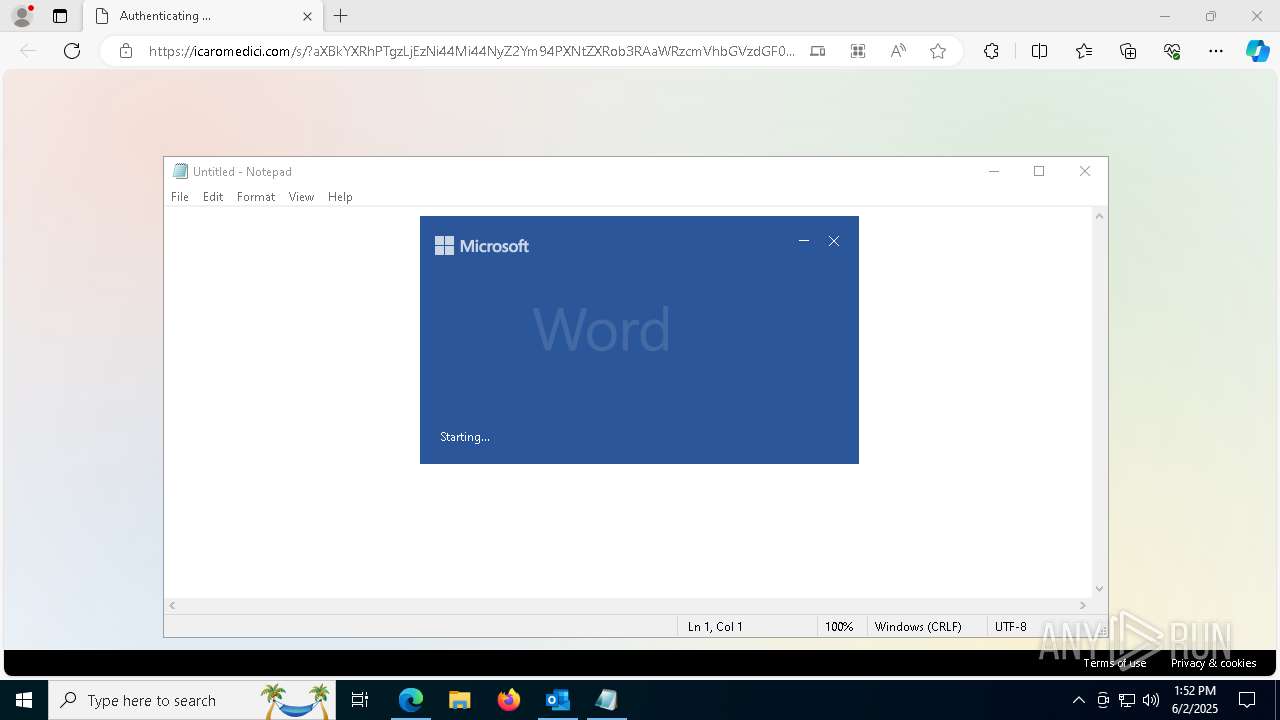Open the app available icon in address bar
The width and height of the screenshot is (1280, 720).
[x=818, y=51]
